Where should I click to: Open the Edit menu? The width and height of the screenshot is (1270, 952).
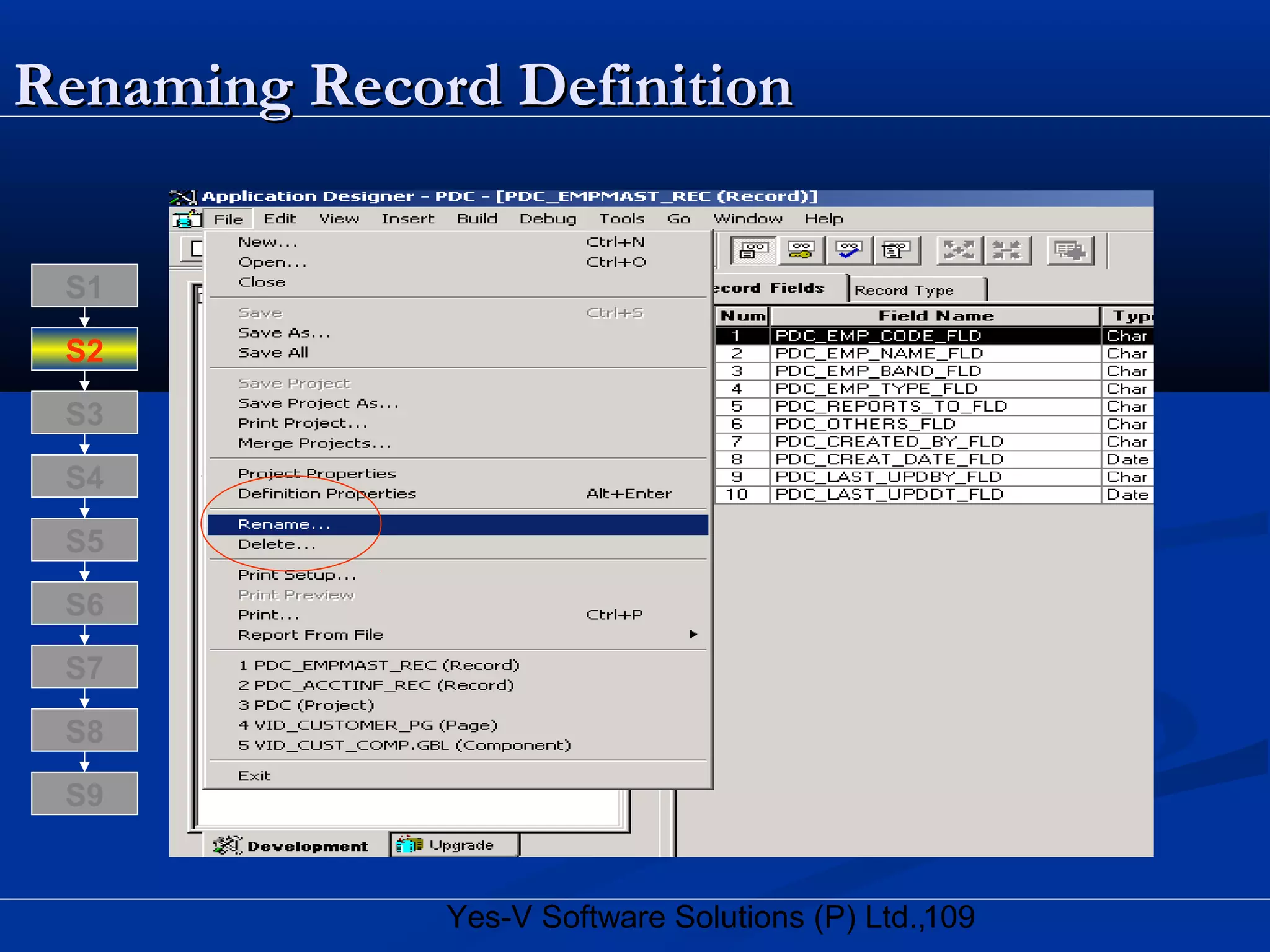point(280,219)
